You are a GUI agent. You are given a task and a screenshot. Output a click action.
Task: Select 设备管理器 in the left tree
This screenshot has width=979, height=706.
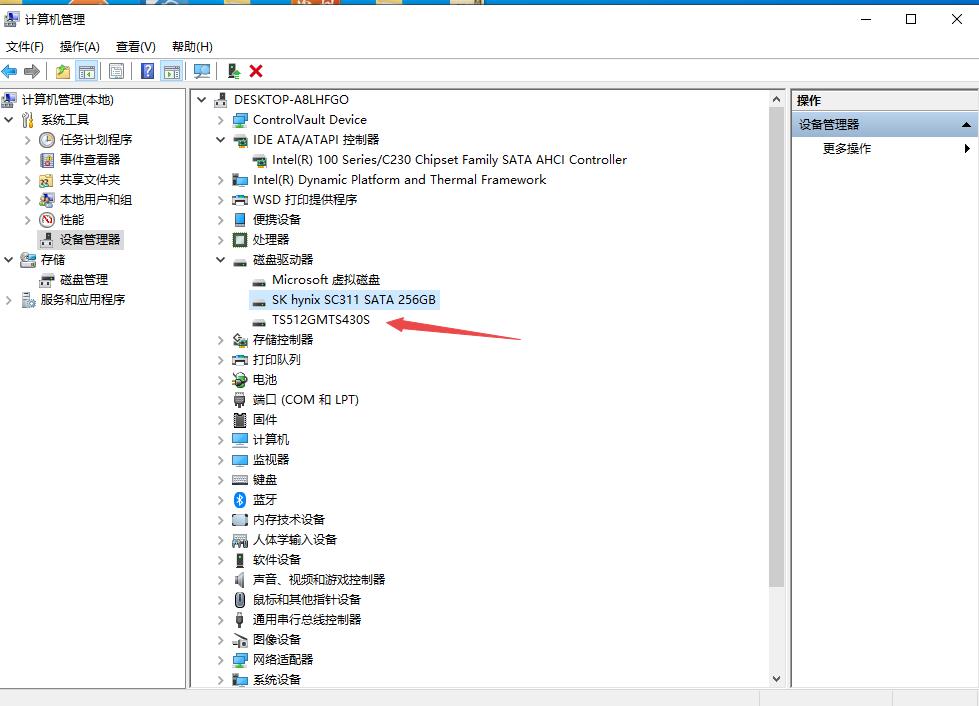pyautogui.click(x=90, y=240)
